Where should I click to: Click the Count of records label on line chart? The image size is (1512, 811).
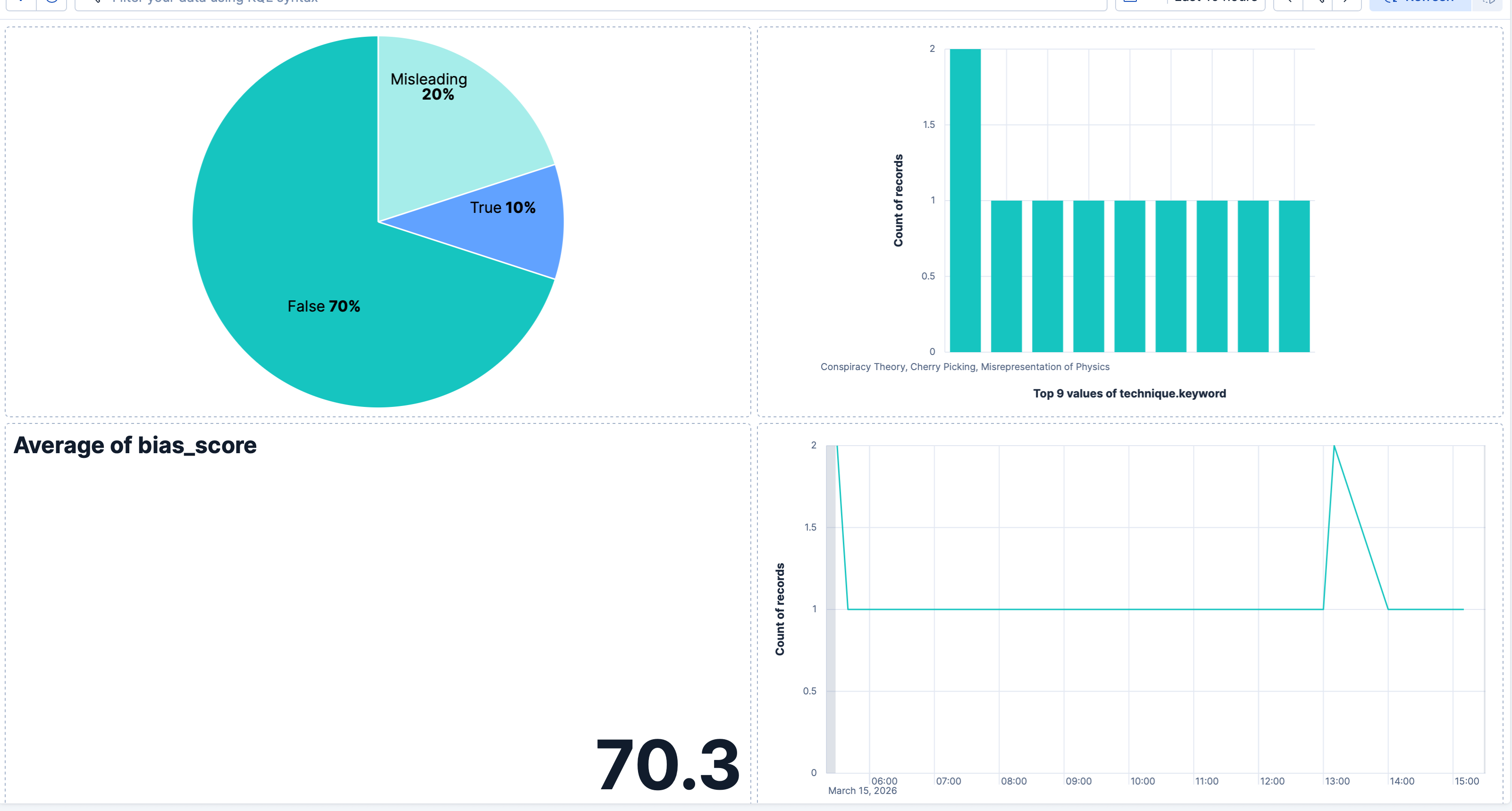click(780, 609)
